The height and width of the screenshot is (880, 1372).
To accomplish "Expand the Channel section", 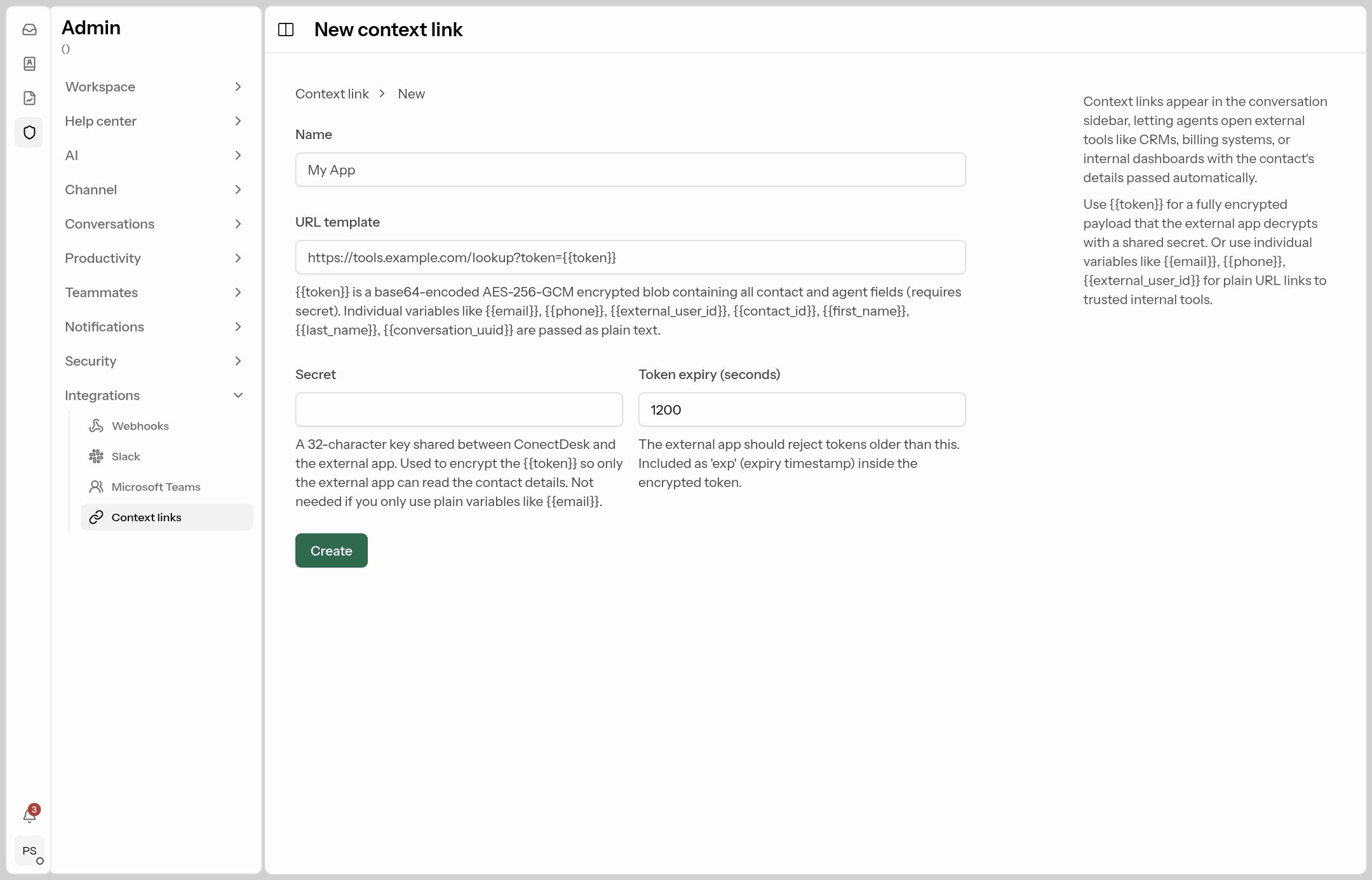I will point(154,190).
